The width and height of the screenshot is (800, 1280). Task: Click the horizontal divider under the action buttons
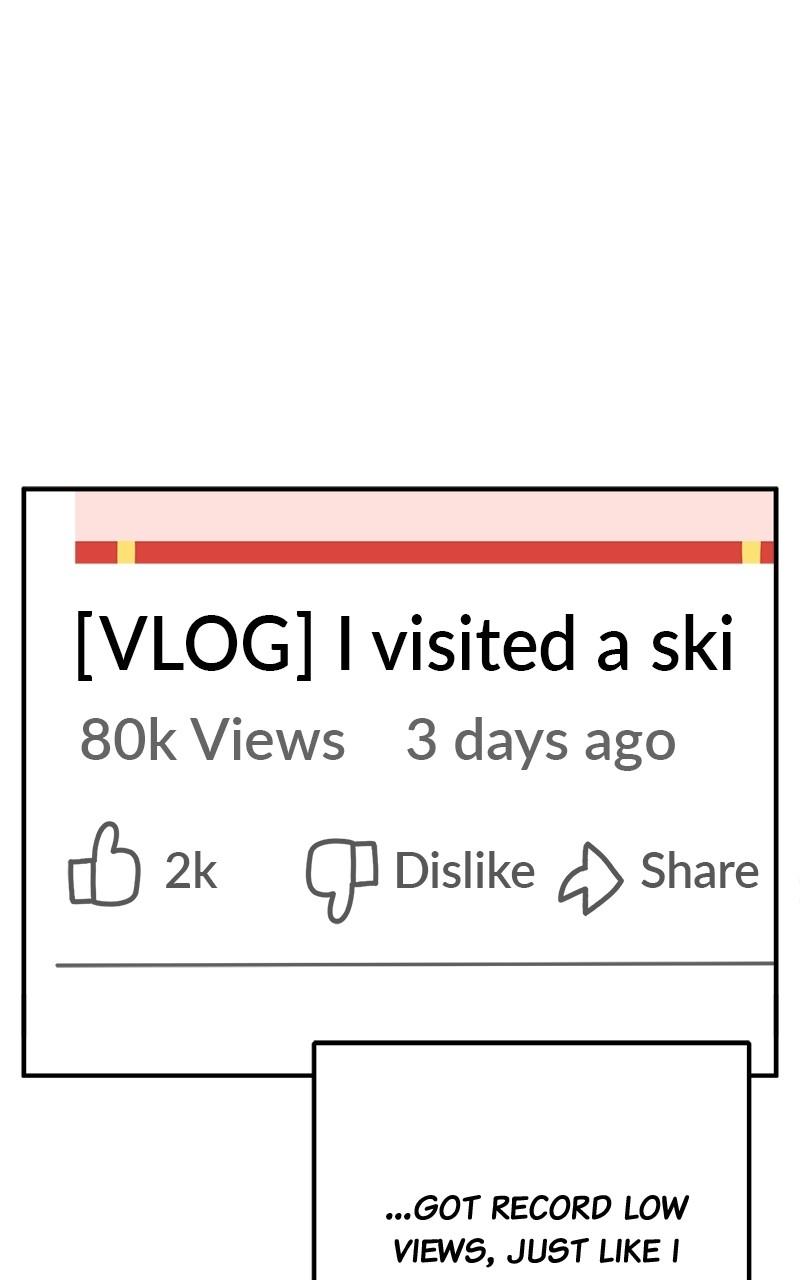click(x=415, y=965)
